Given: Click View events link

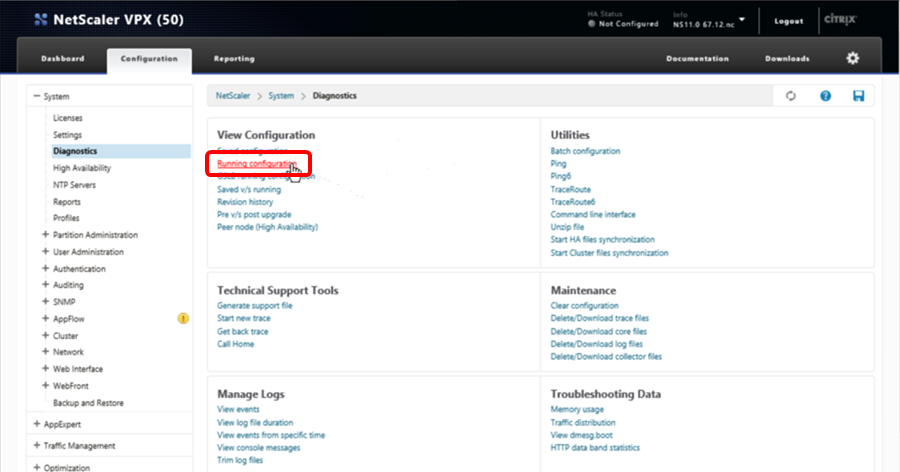Looking at the screenshot, I should coord(238,409).
